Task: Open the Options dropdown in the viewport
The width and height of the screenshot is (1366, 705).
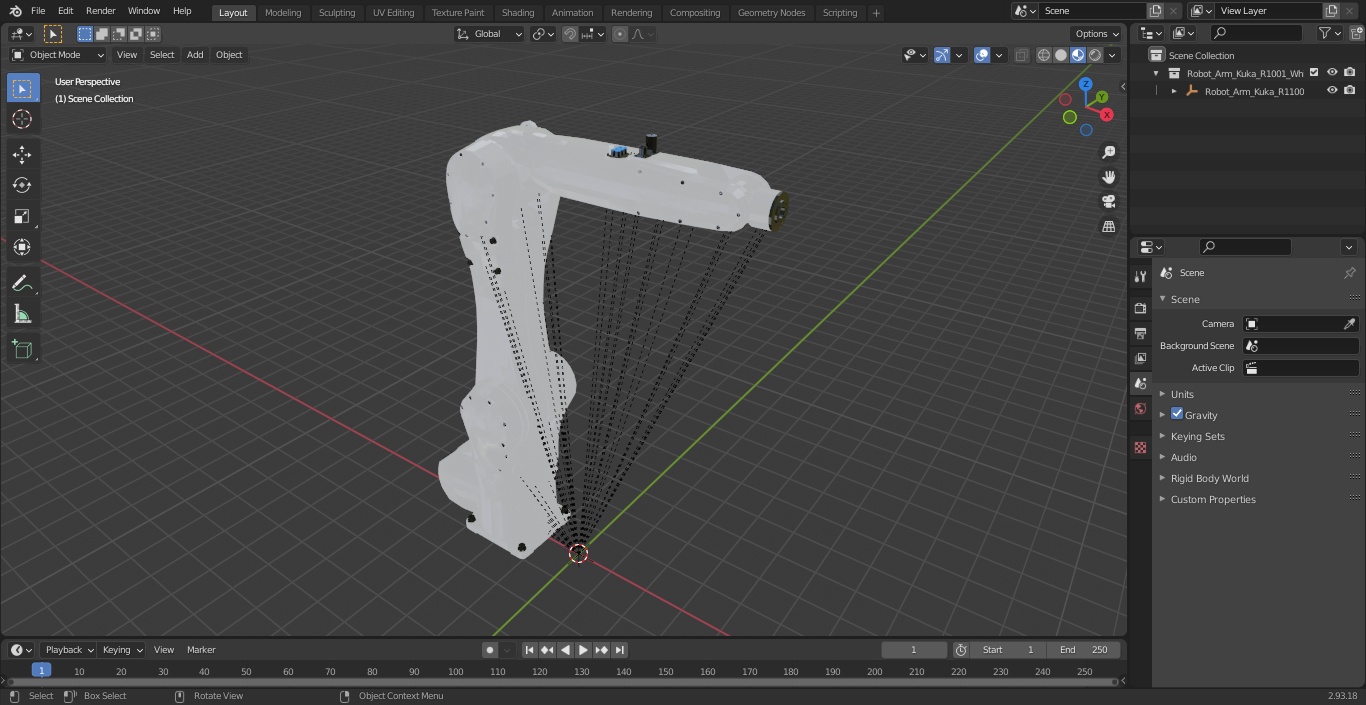Action: (x=1096, y=34)
